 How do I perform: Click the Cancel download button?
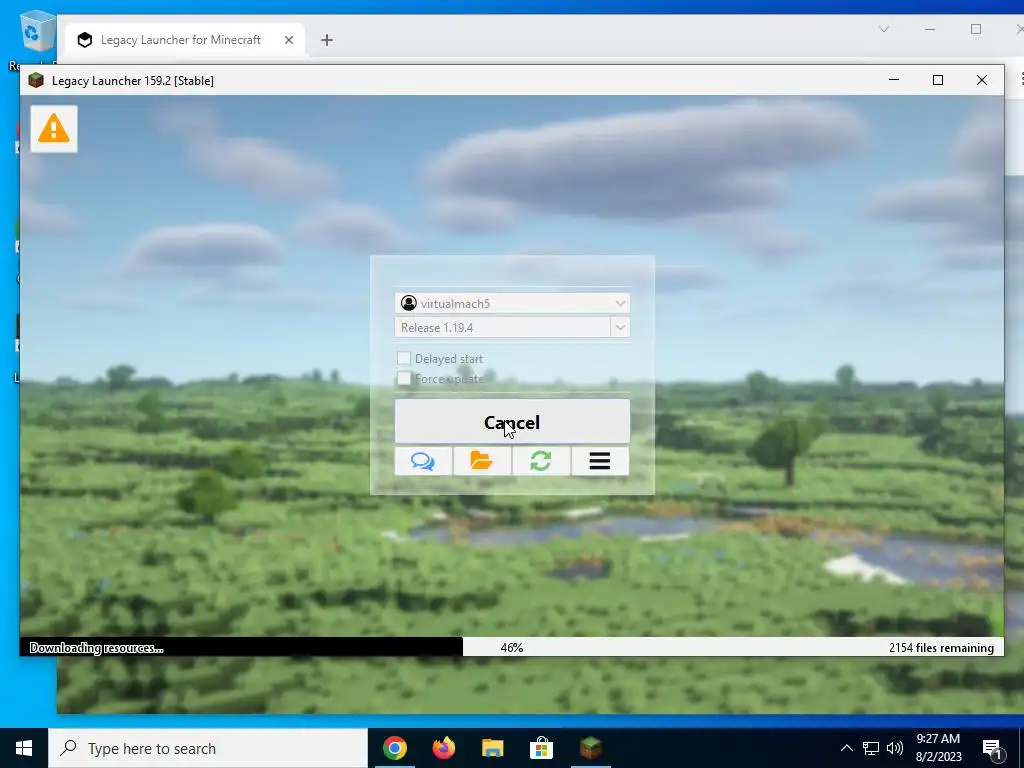[512, 422]
